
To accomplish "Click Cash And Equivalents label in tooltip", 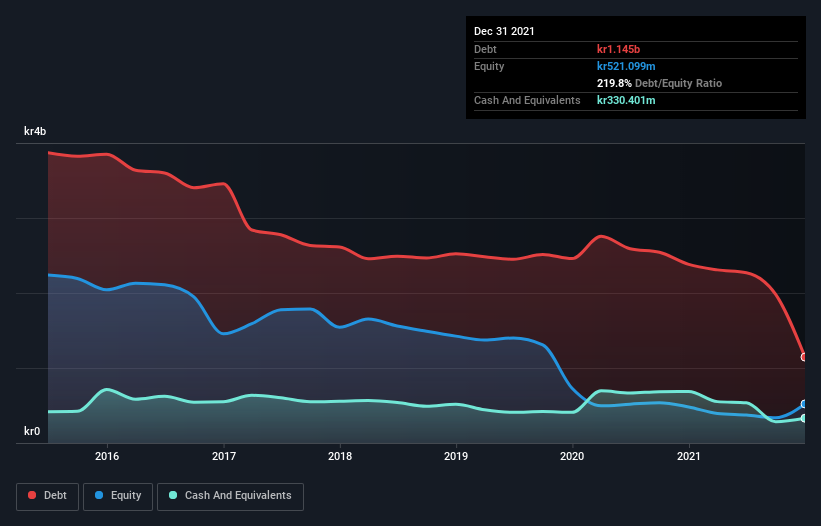I will point(527,100).
